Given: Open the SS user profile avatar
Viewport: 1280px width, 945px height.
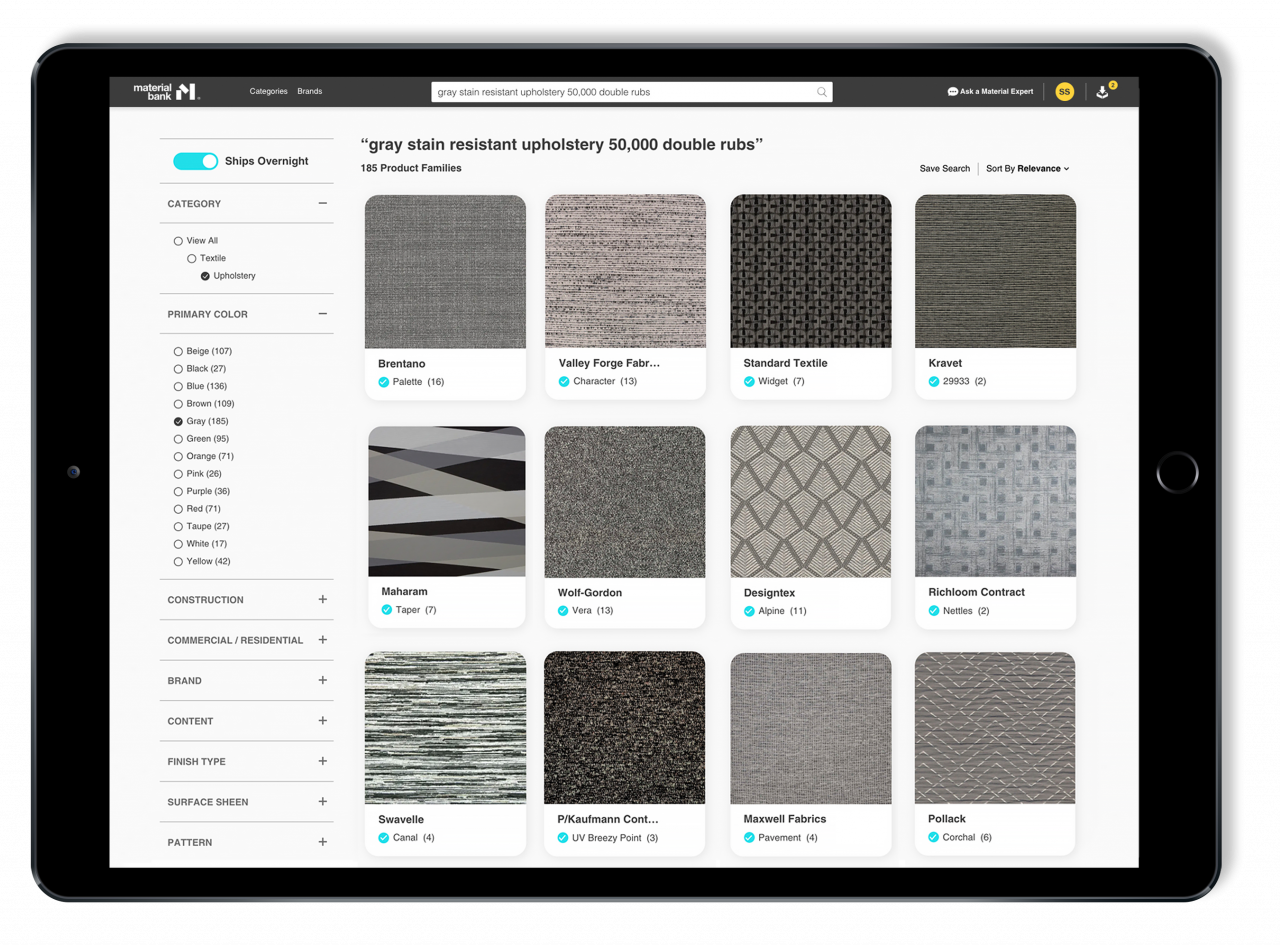Looking at the screenshot, I should [x=1064, y=92].
